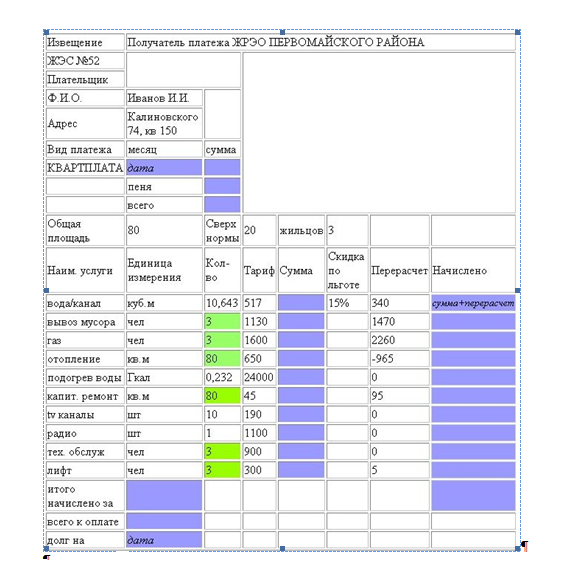Click the 'сумма' header cell
This screenshot has height=570, width=585.
point(222,149)
